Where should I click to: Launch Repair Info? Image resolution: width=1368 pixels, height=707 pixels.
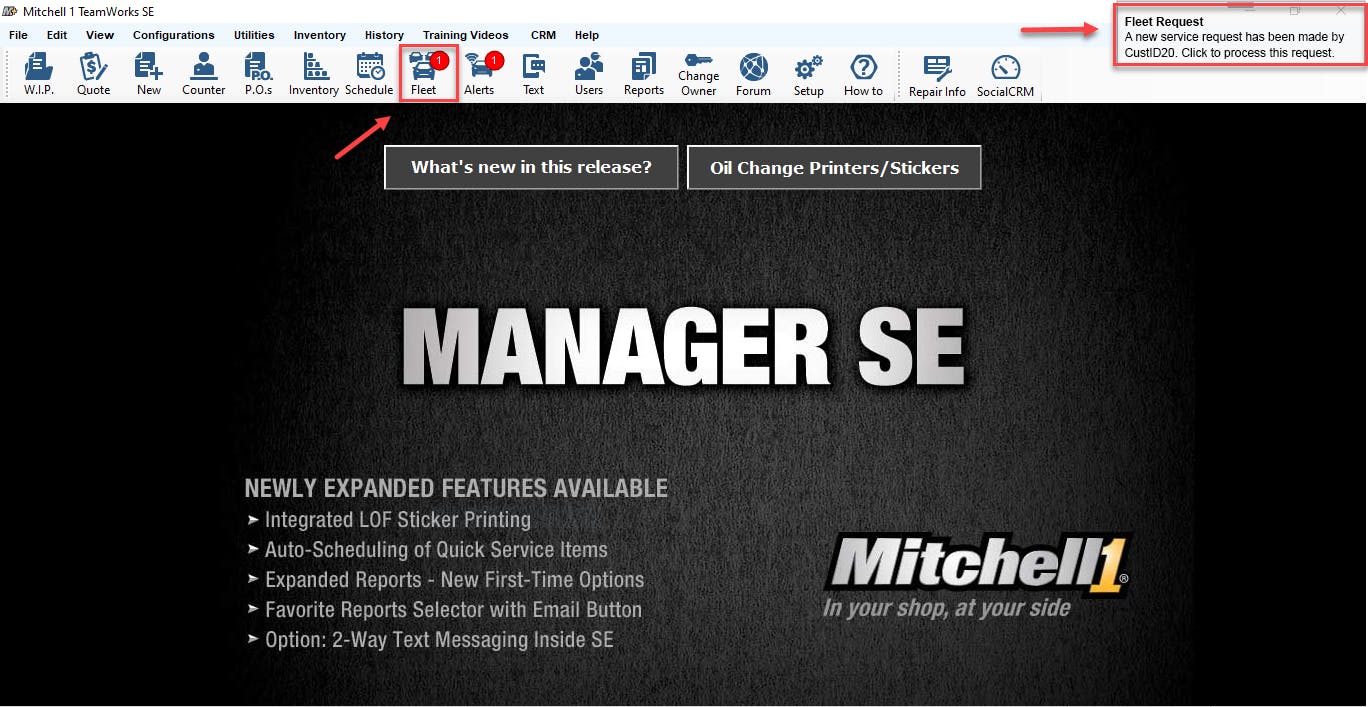(936, 72)
